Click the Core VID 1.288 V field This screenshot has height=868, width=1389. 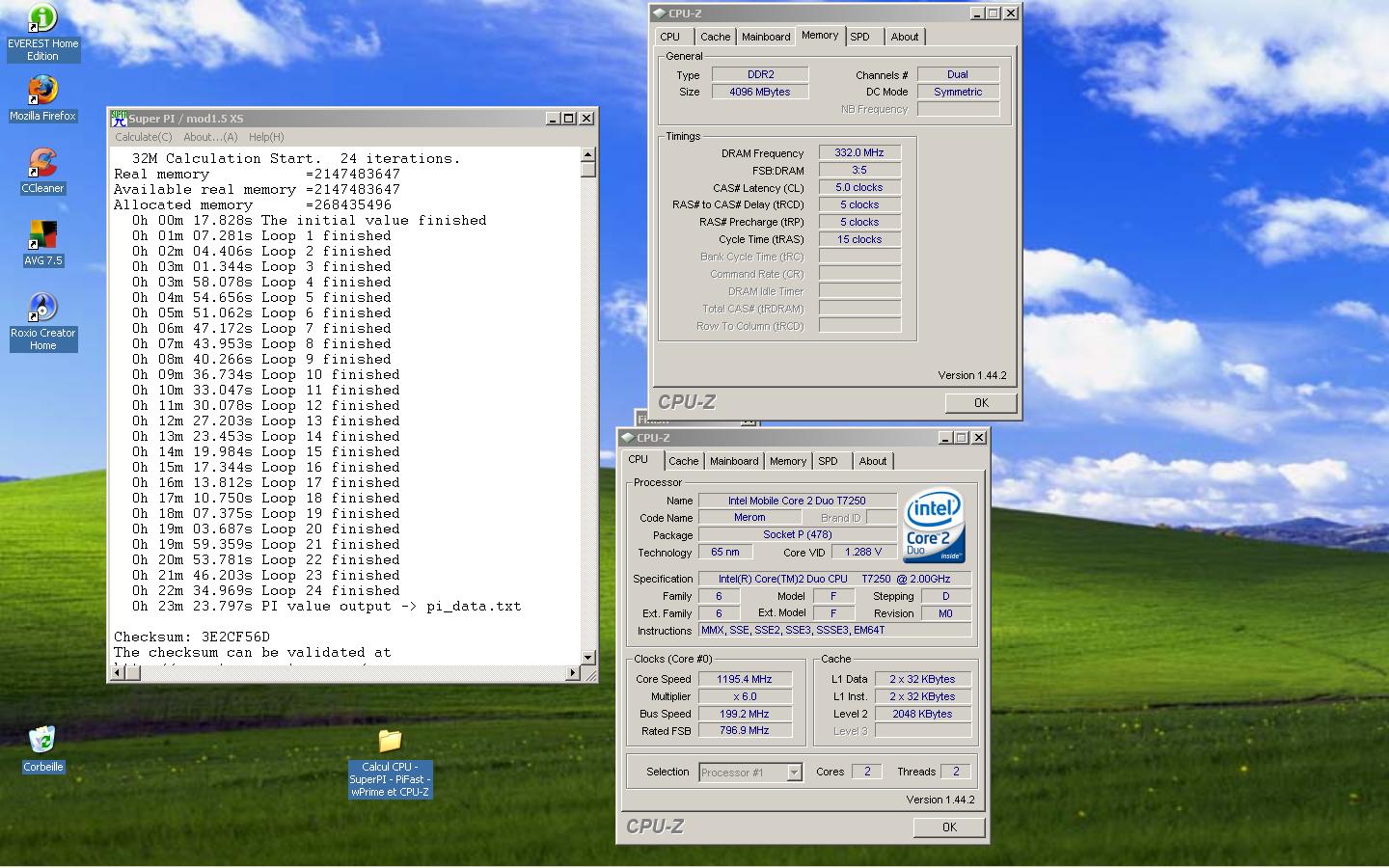862,553
